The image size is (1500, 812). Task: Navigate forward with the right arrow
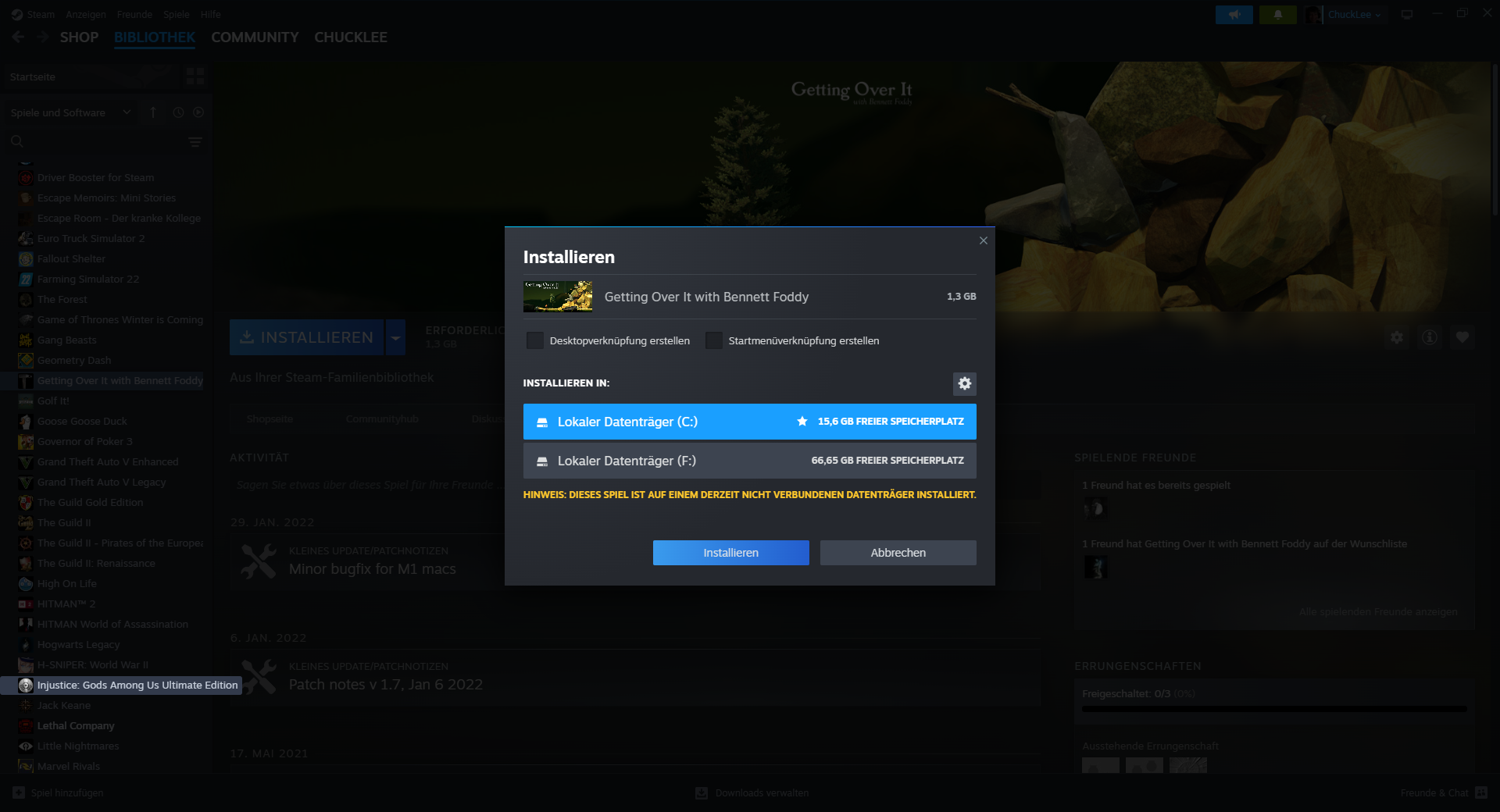(43, 37)
